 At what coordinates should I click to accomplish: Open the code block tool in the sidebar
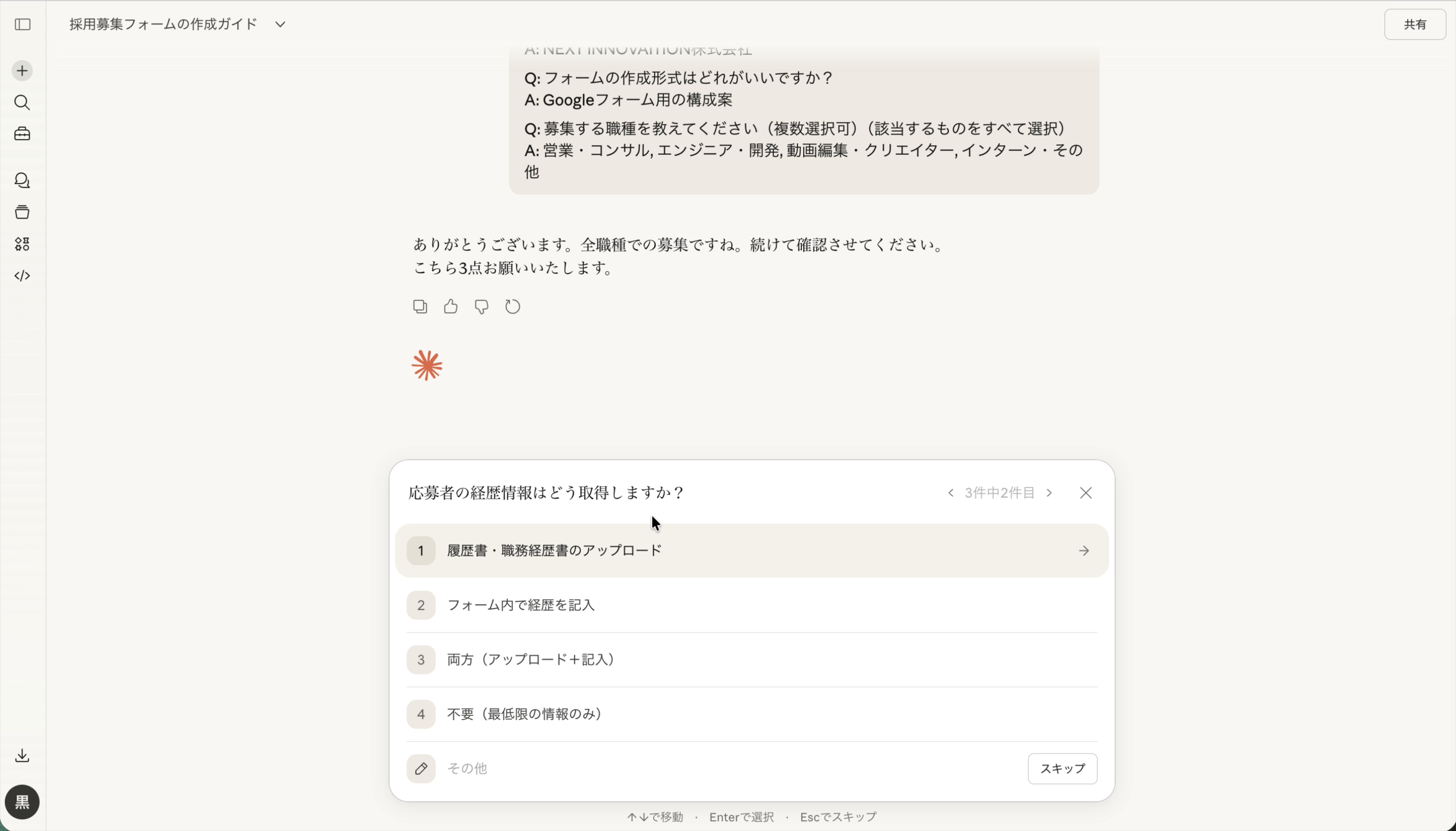coord(23,276)
